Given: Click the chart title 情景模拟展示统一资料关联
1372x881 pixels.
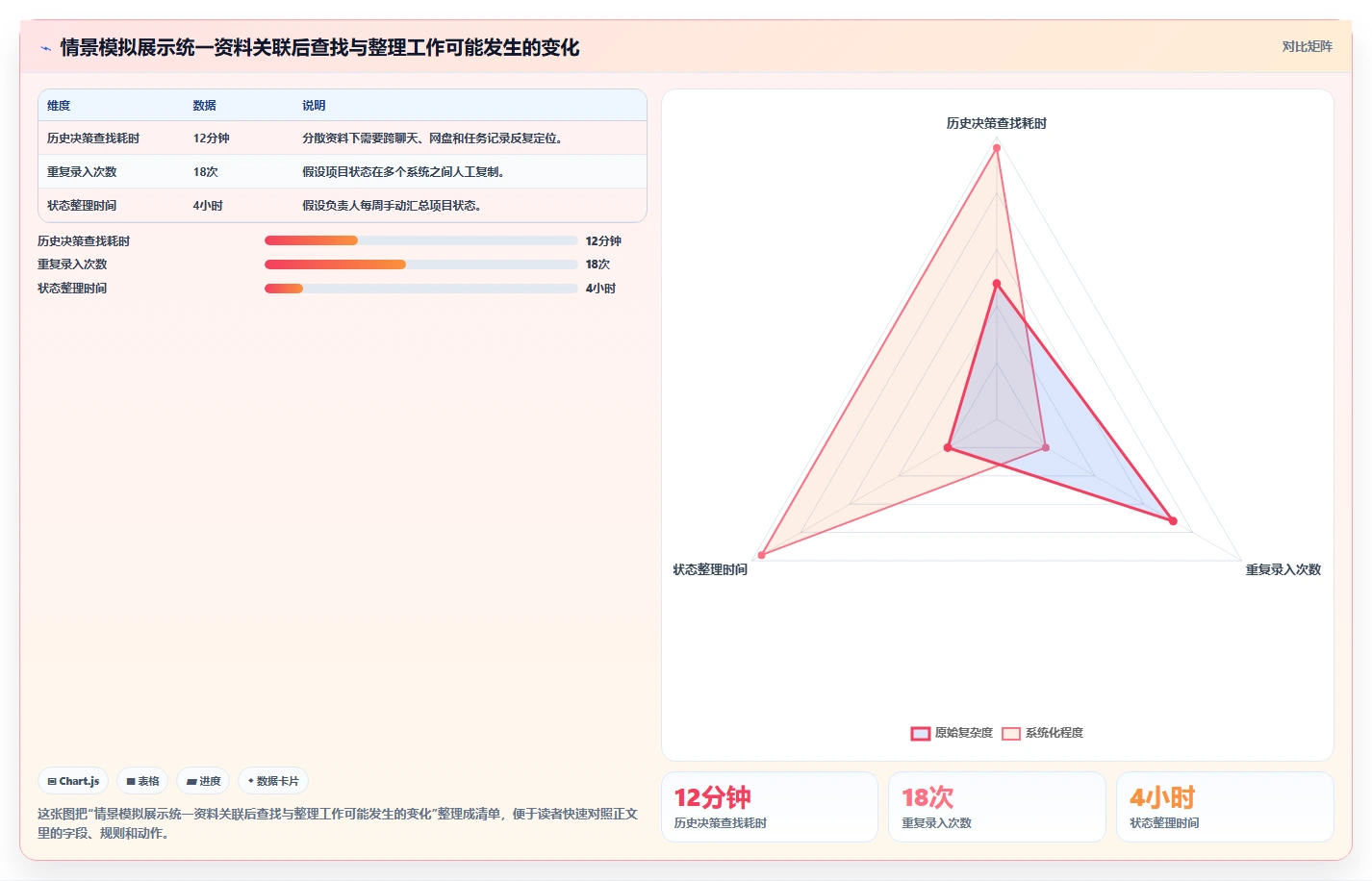Looking at the screenshot, I should pyautogui.click(x=319, y=48).
